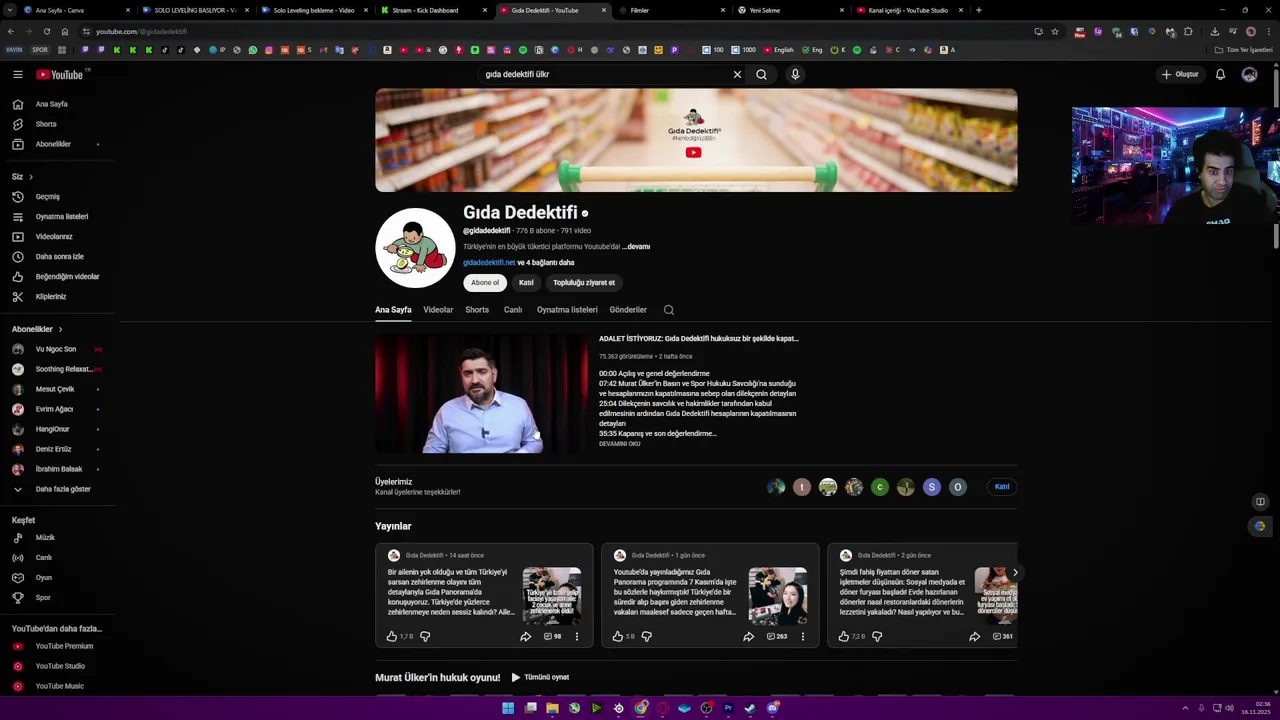
Task: Expand the Abonelikler section heading
Action: point(37,329)
